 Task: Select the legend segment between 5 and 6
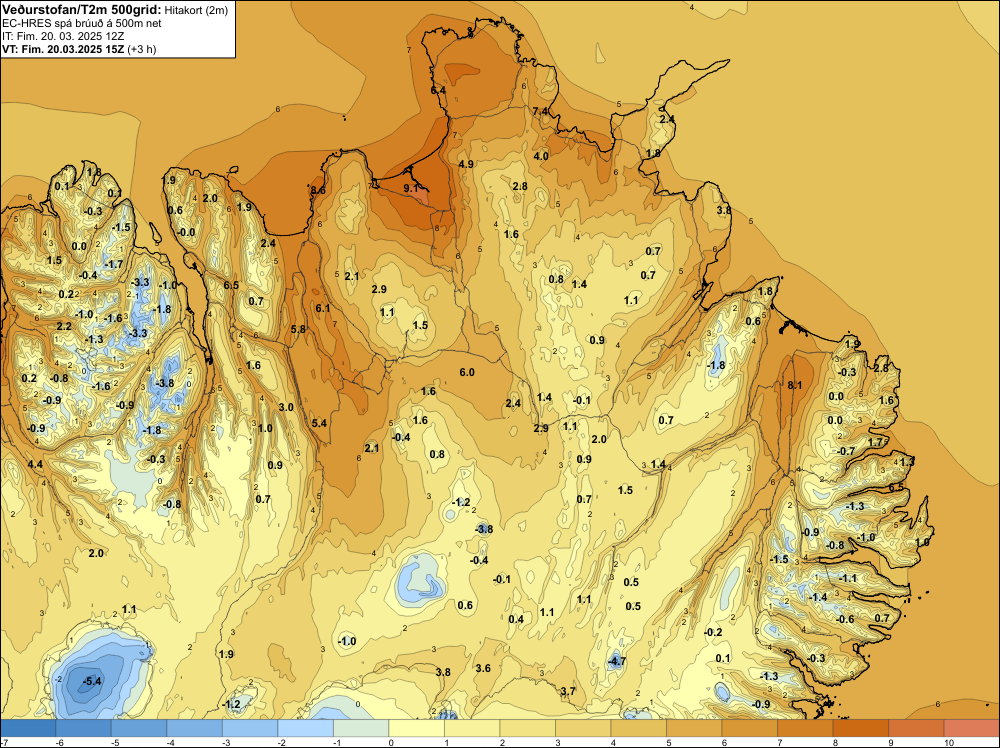(695, 728)
